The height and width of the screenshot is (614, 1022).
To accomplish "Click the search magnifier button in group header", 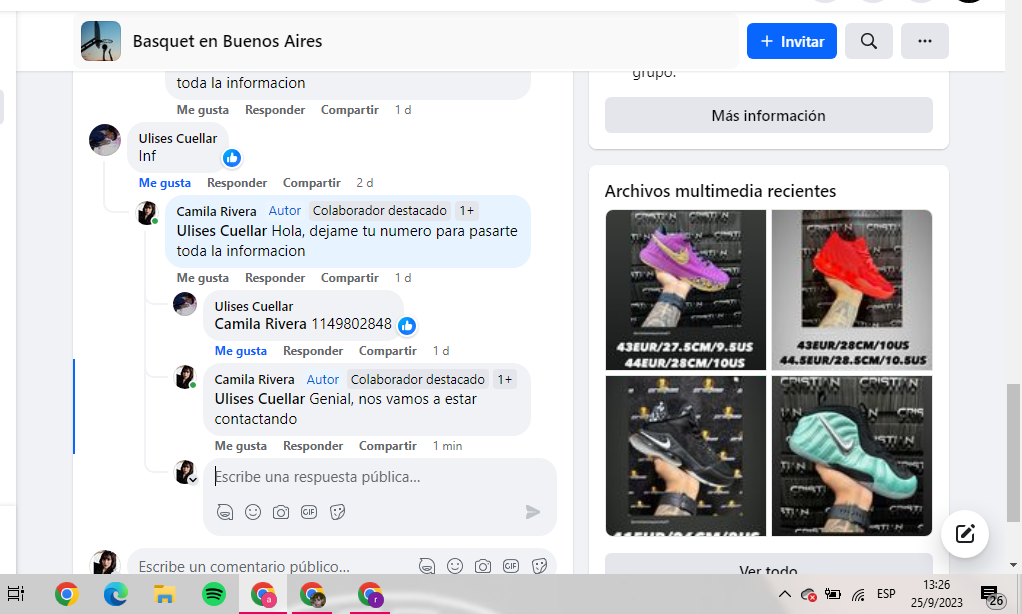I will [x=868, y=41].
